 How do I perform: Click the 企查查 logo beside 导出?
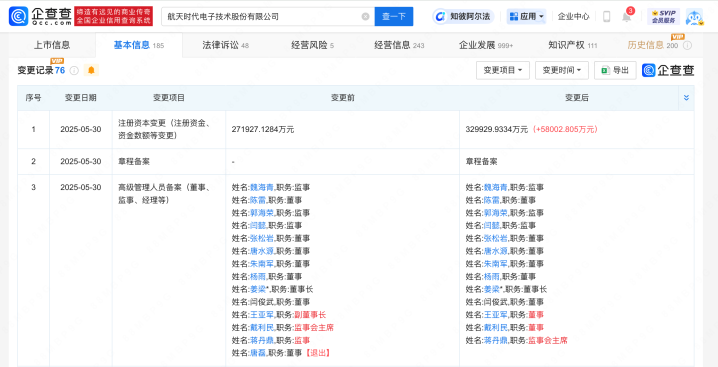(x=668, y=70)
